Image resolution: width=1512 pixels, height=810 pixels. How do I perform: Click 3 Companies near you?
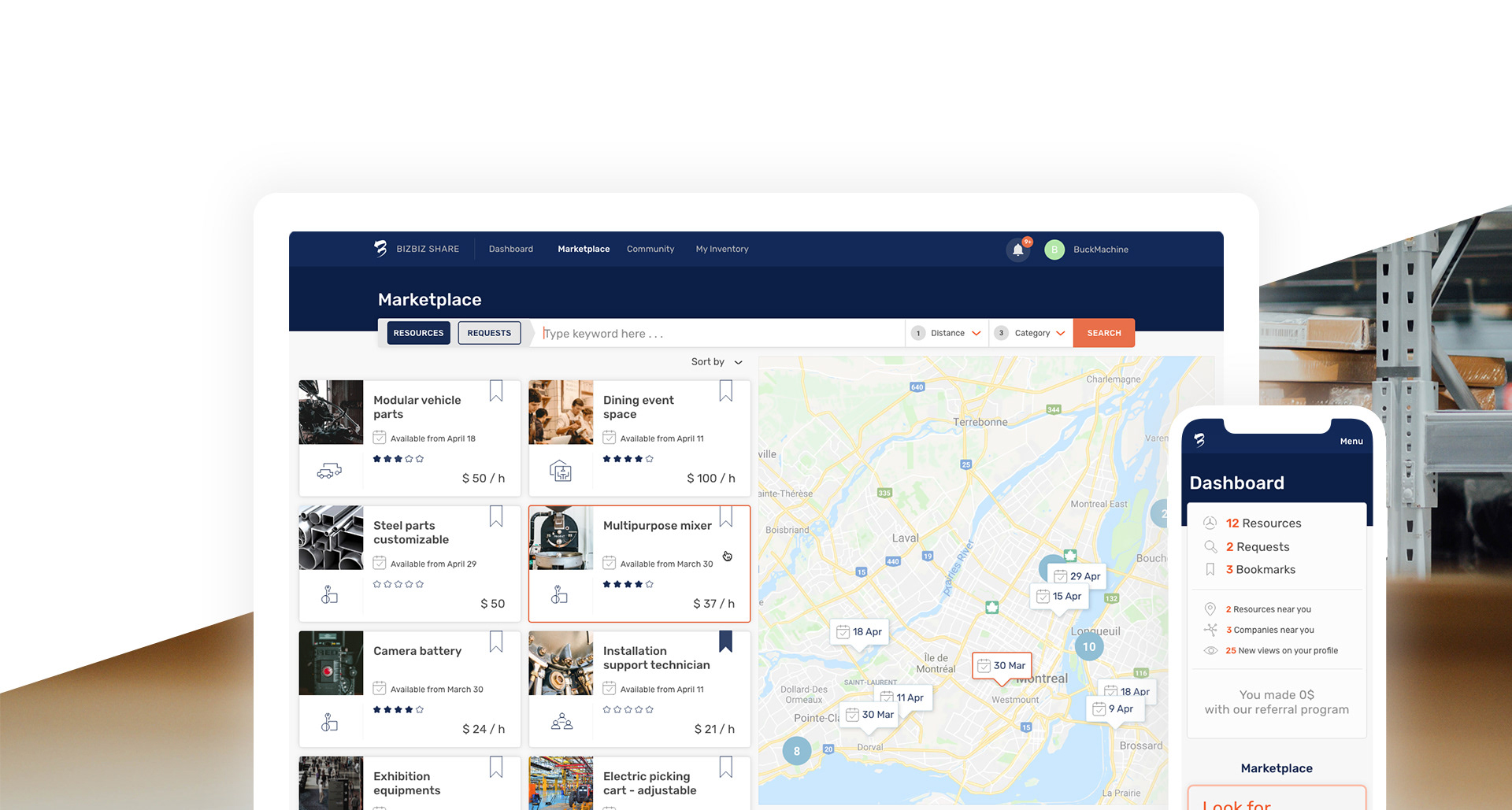tap(1269, 630)
